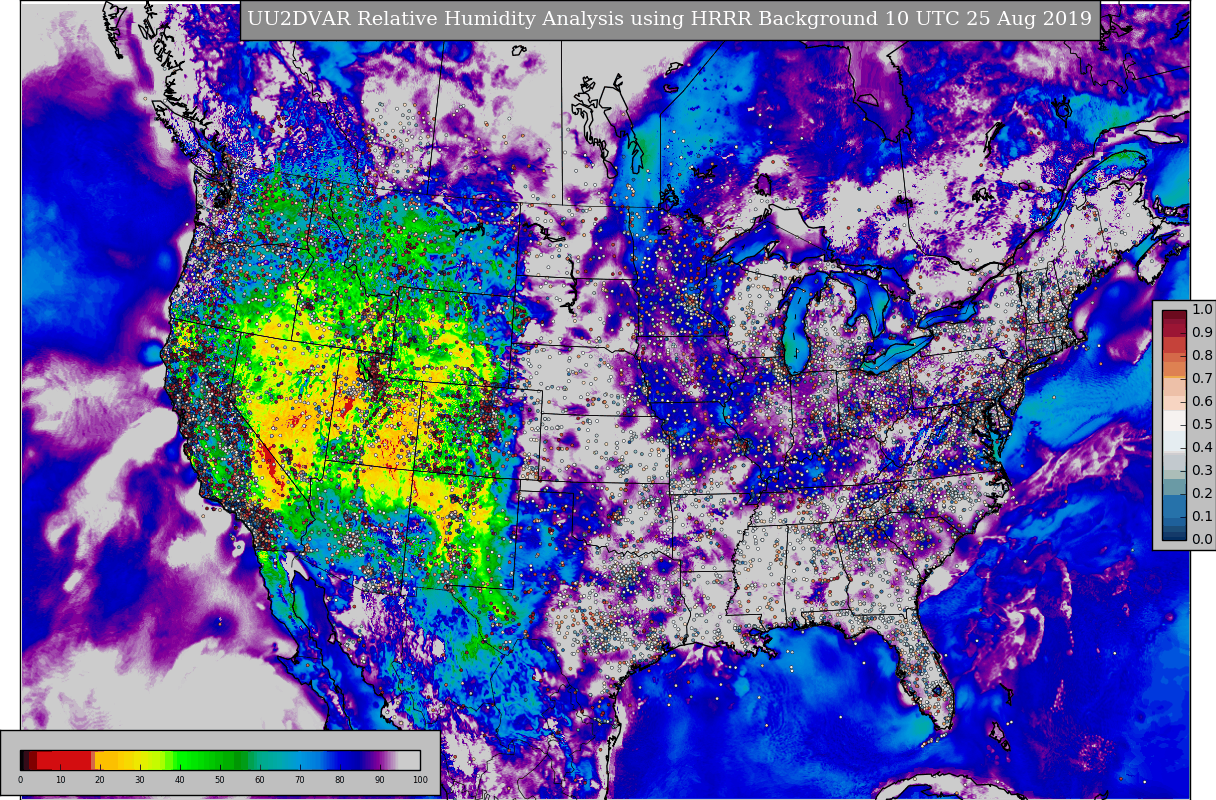Click the 0.6 label on the right colorbar
The width and height of the screenshot is (1216, 800).
pos(1202,402)
